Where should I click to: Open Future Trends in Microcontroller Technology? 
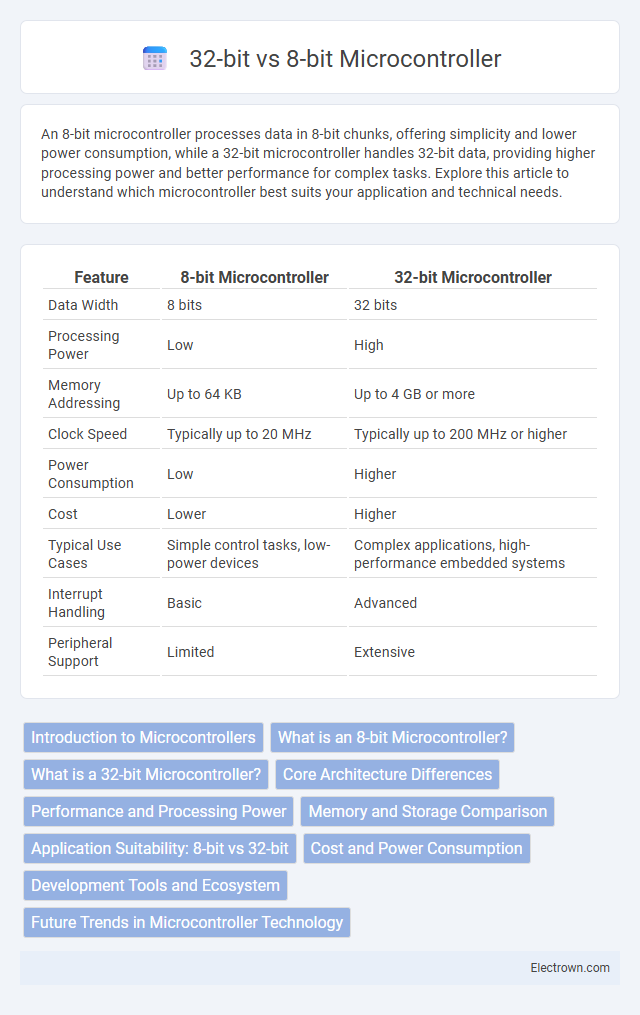coord(187,922)
